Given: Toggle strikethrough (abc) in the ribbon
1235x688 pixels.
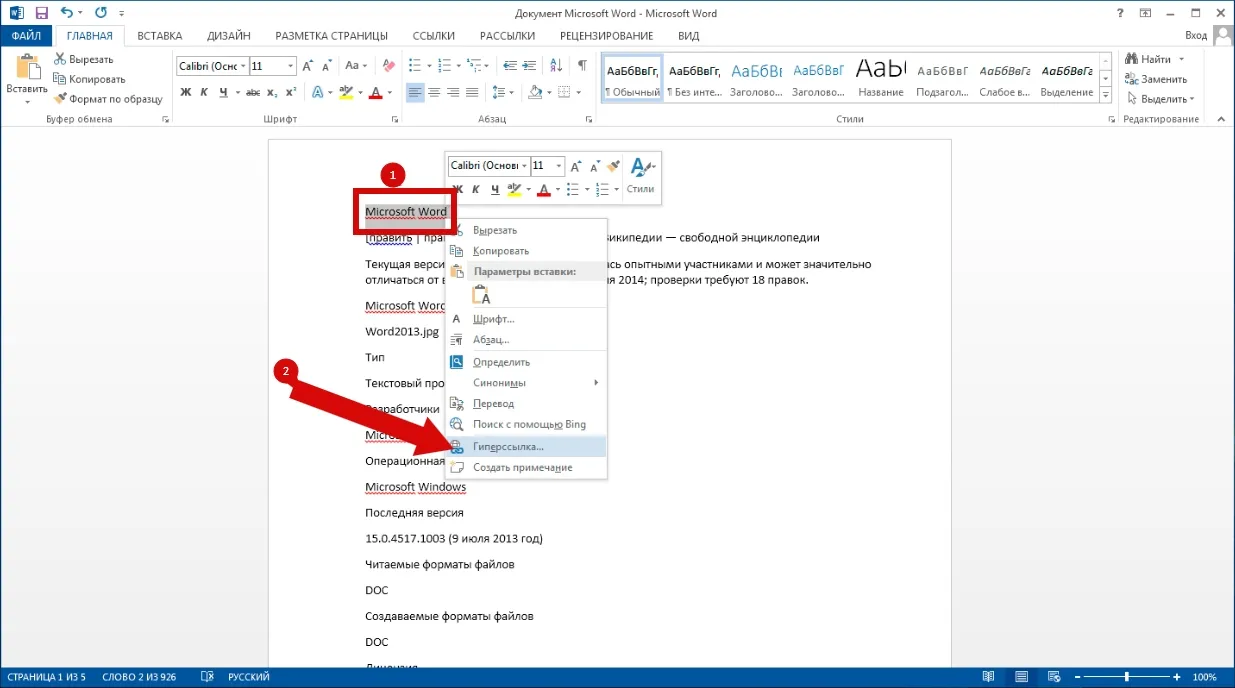Looking at the screenshot, I should (x=254, y=92).
